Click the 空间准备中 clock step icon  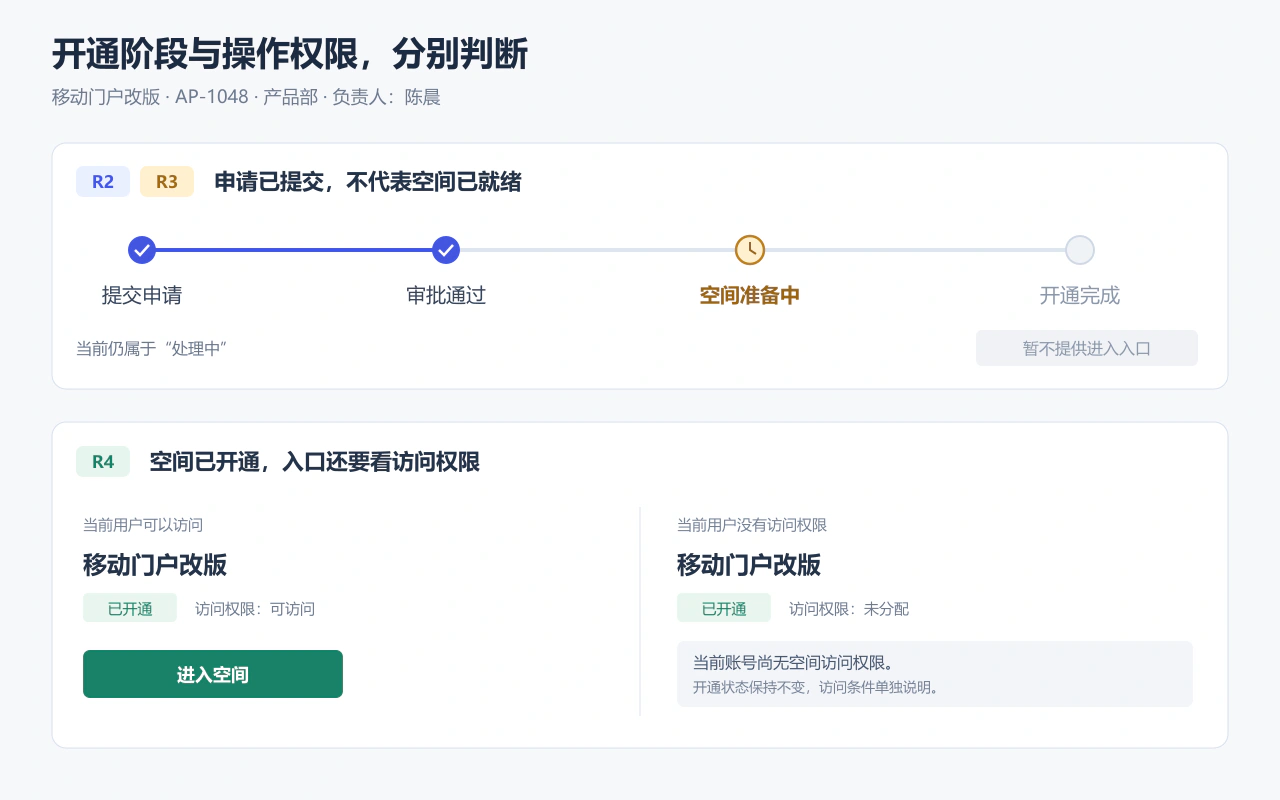750,250
